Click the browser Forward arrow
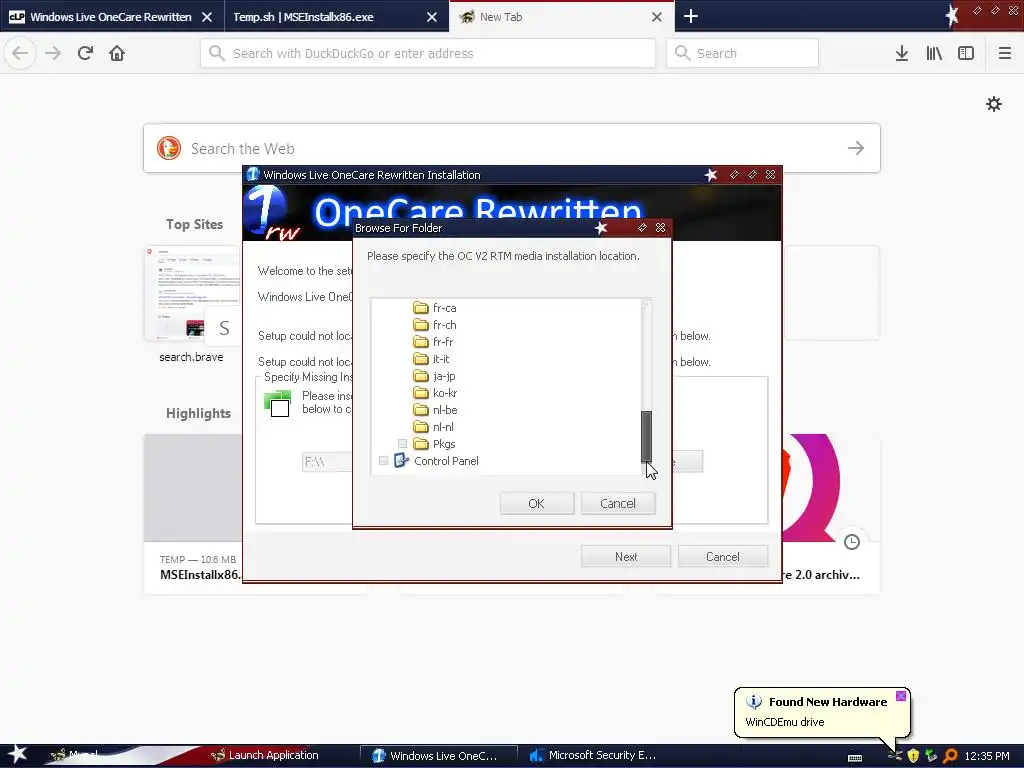This screenshot has height=768, width=1024. coord(53,53)
